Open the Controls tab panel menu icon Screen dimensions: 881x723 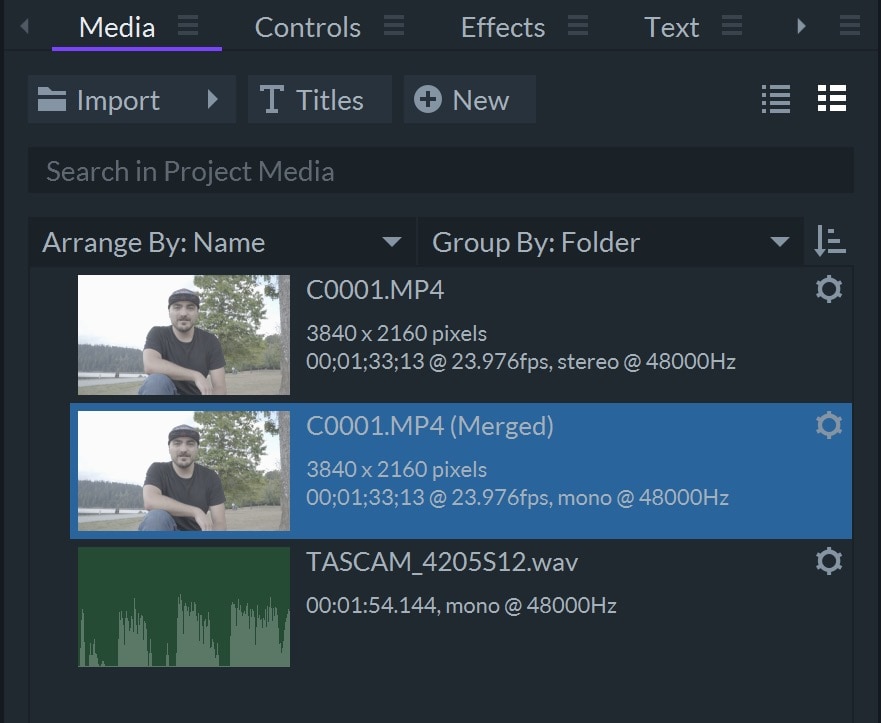point(394,27)
